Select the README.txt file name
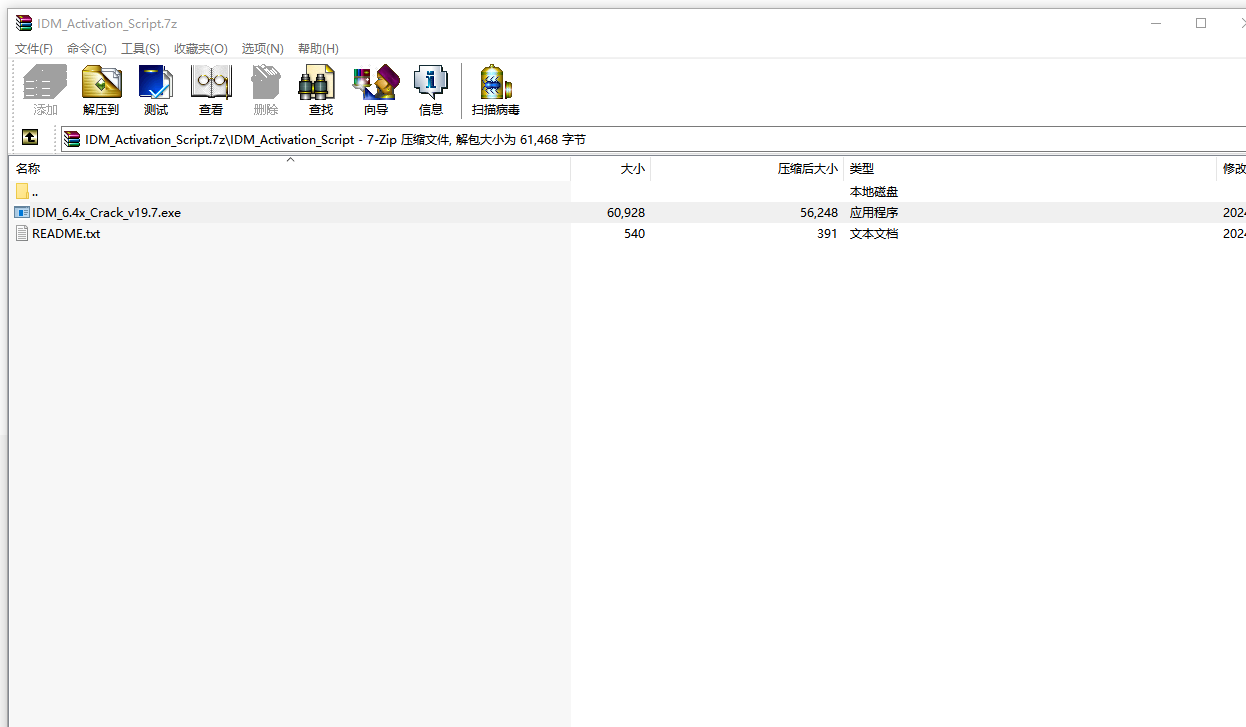 tap(66, 234)
